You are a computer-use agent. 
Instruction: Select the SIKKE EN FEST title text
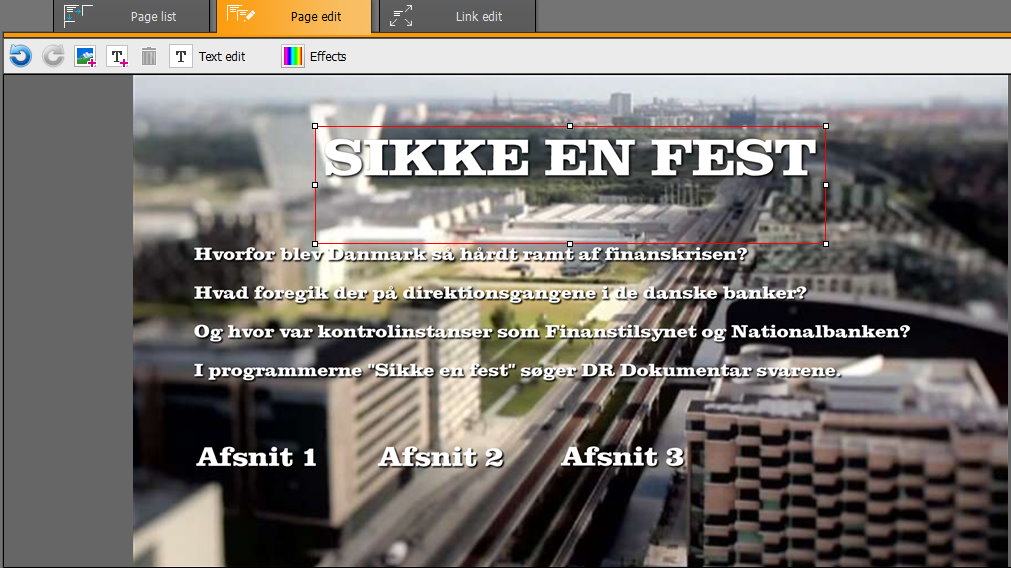coord(570,157)
